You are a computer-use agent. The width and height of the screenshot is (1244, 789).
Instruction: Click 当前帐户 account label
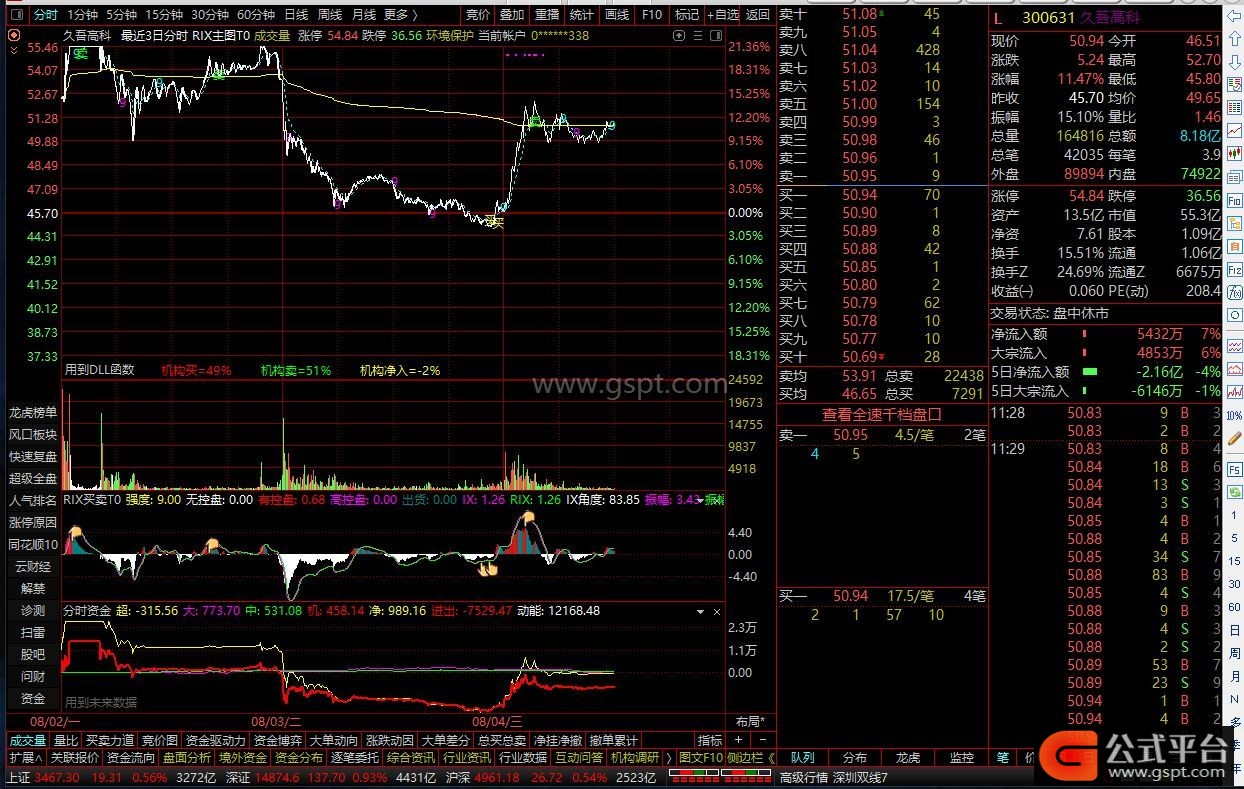[x=501, y=35]
